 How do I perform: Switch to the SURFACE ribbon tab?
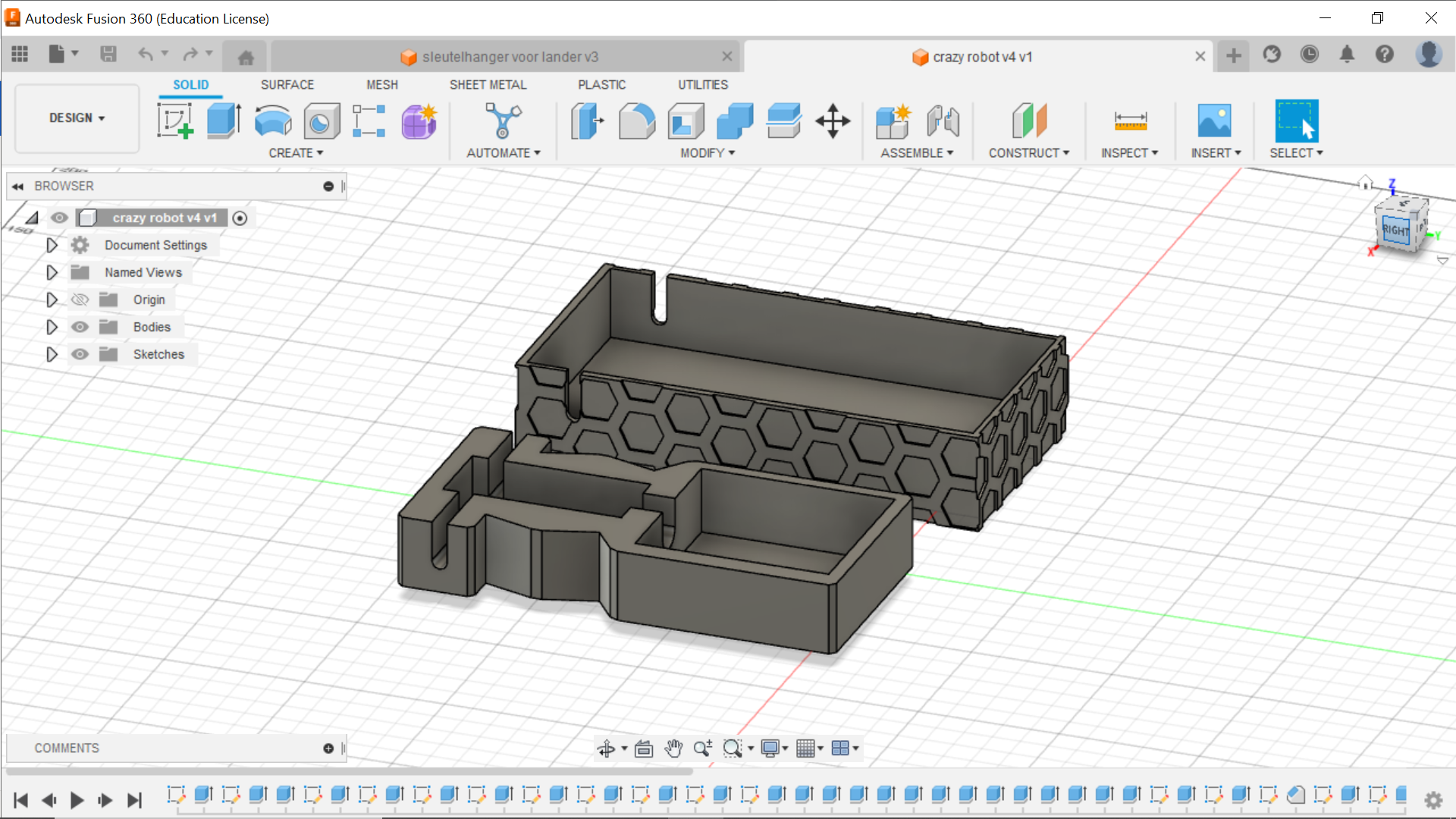coord(287,84)
